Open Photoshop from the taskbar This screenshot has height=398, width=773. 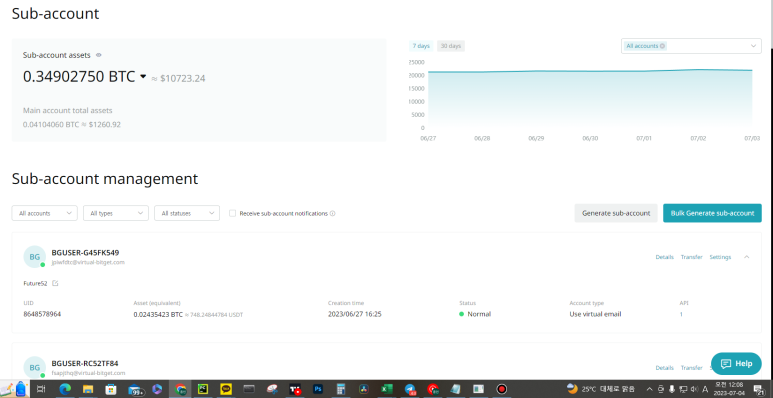point(318,389)
